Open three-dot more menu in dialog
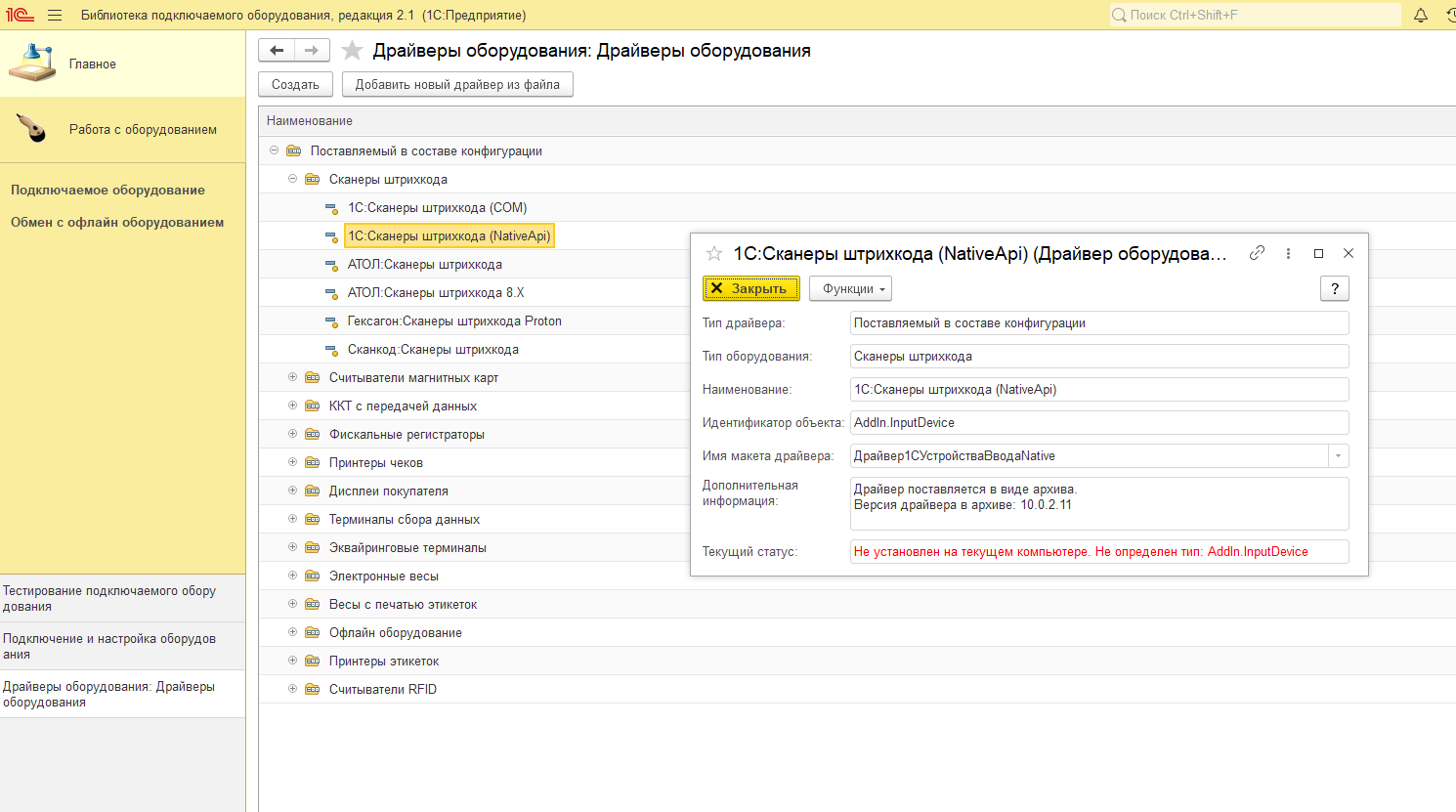 pos(1288,253)
